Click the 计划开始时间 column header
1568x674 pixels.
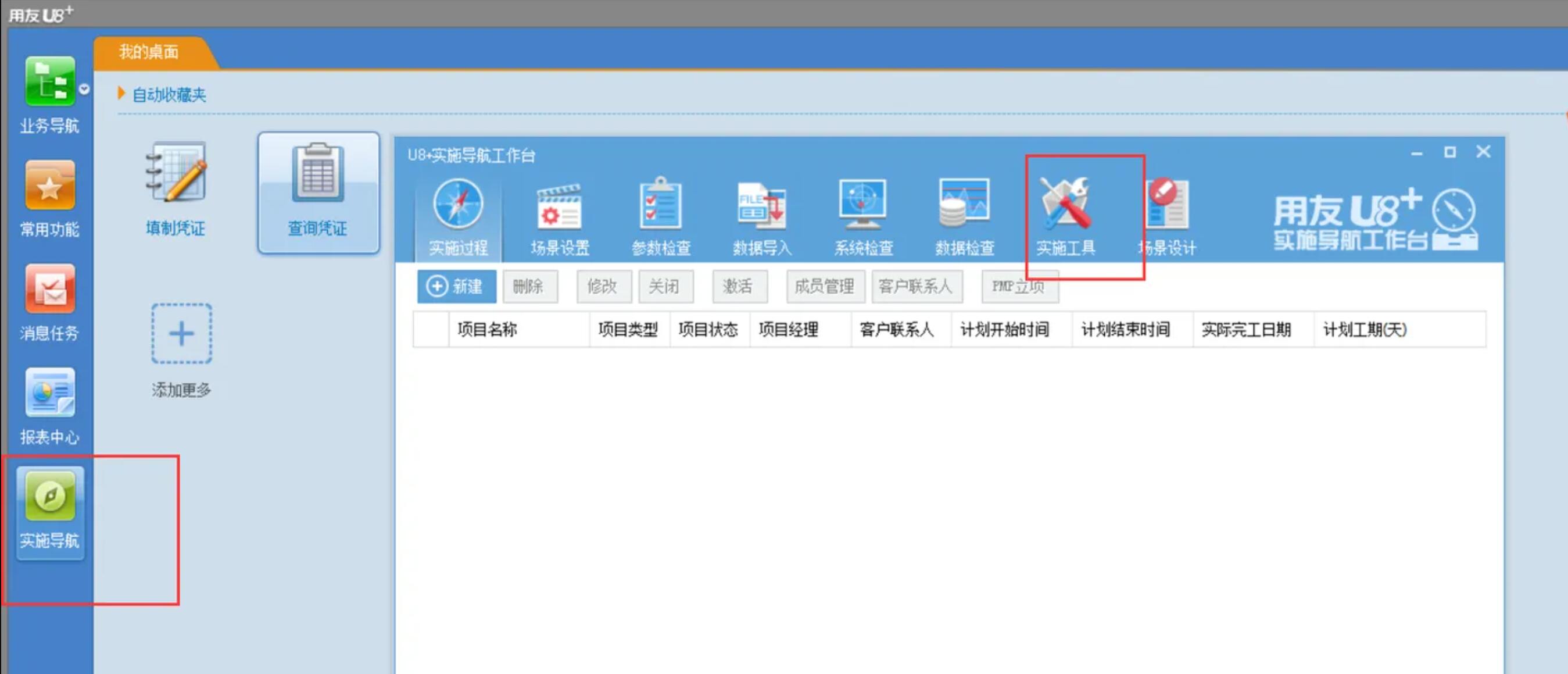1012,329
